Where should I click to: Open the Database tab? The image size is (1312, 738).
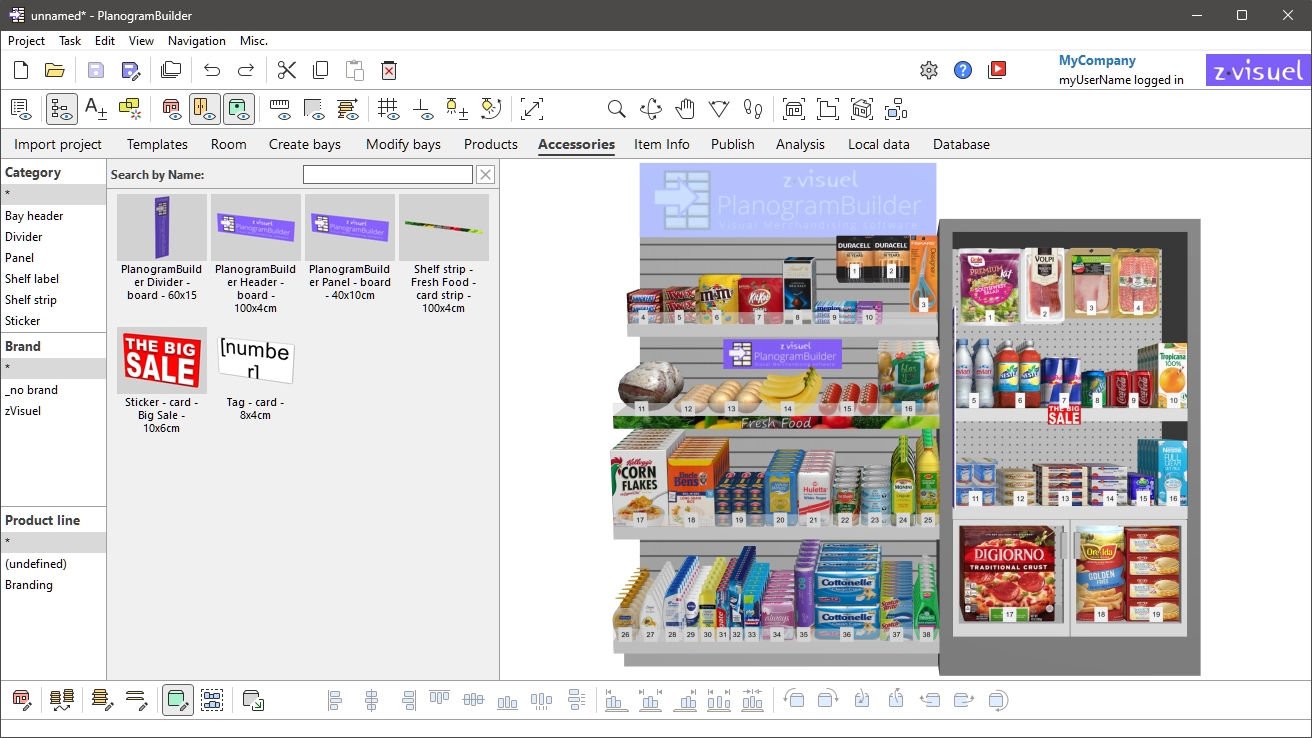[961, 144]
